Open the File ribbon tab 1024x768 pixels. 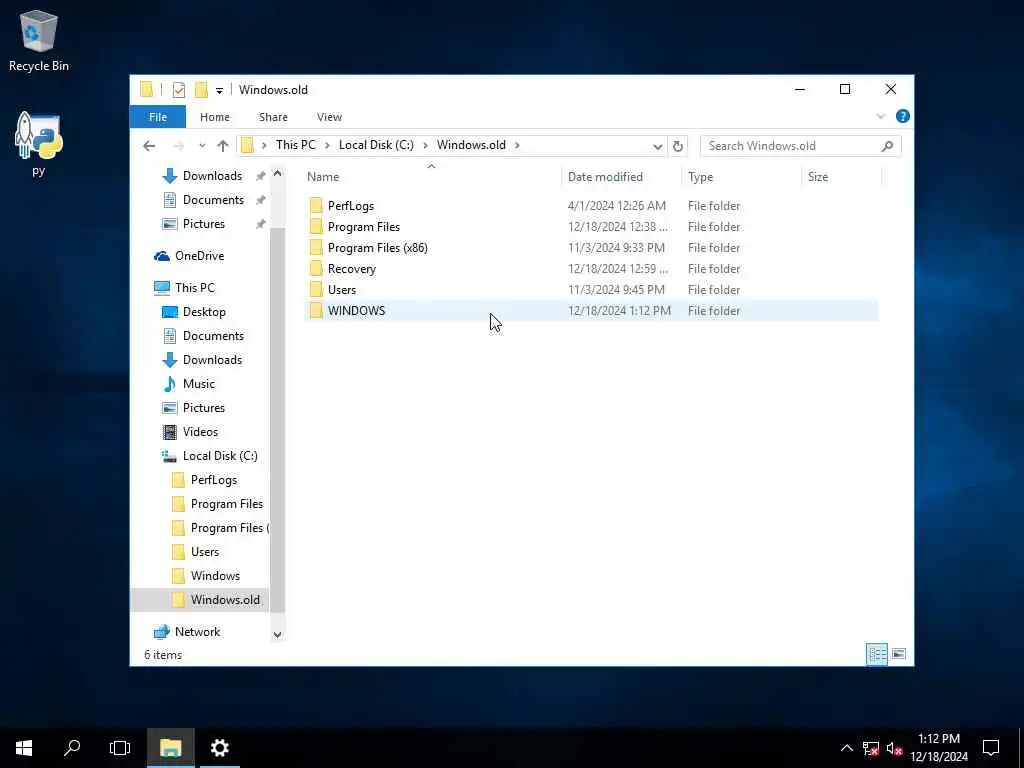click(158, 117)
